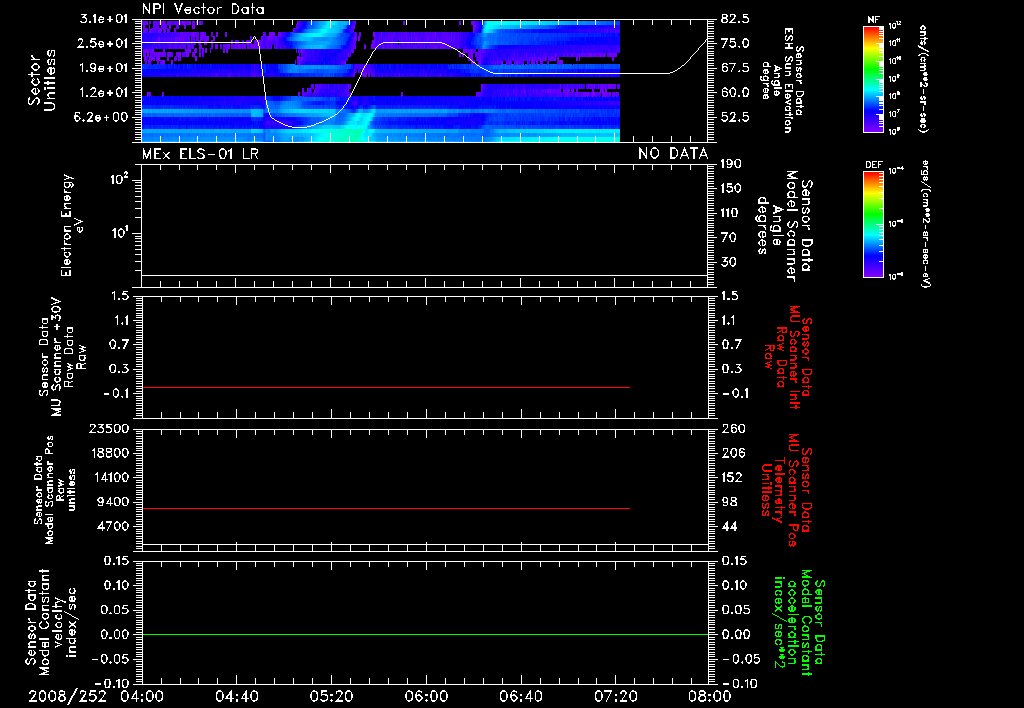
Task: Select the green 'Model Constant acceleration' title
Action: [x=800, y=622]
